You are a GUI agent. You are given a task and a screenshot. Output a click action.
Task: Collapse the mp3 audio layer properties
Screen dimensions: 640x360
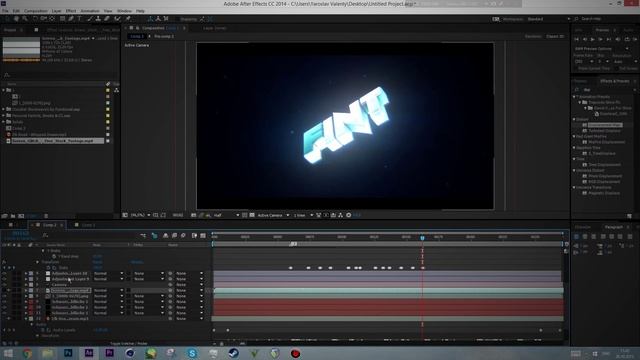click(26, 319)
